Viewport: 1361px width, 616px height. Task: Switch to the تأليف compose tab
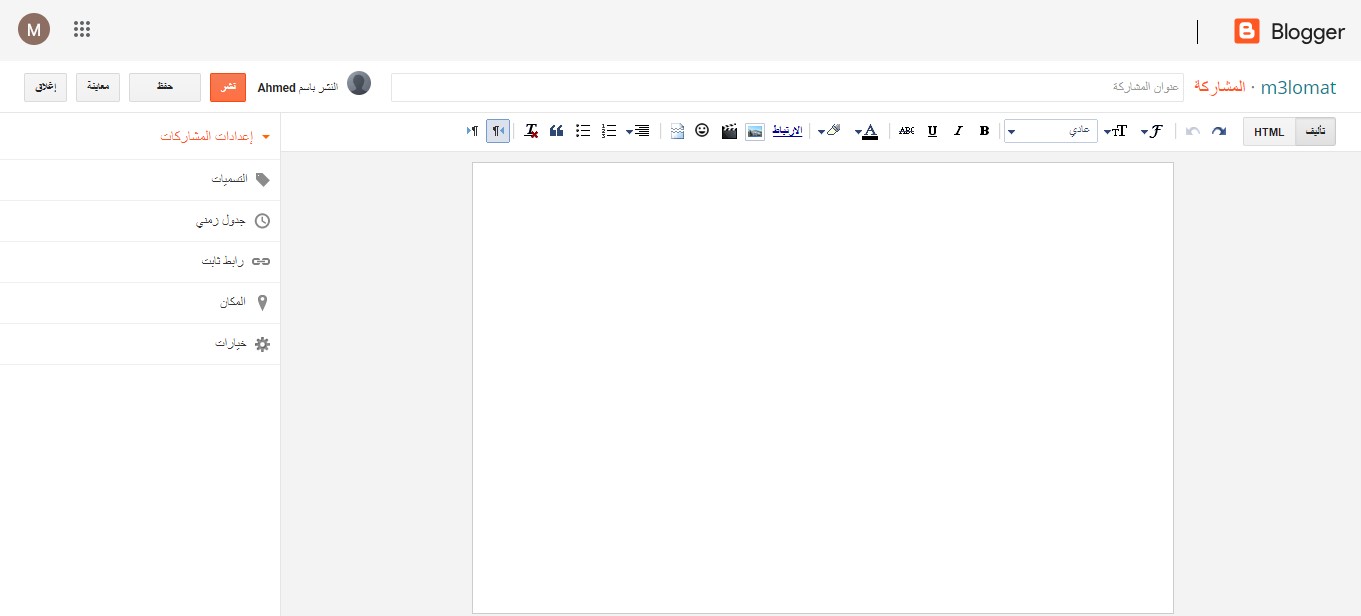click(x=1315, y=132)
